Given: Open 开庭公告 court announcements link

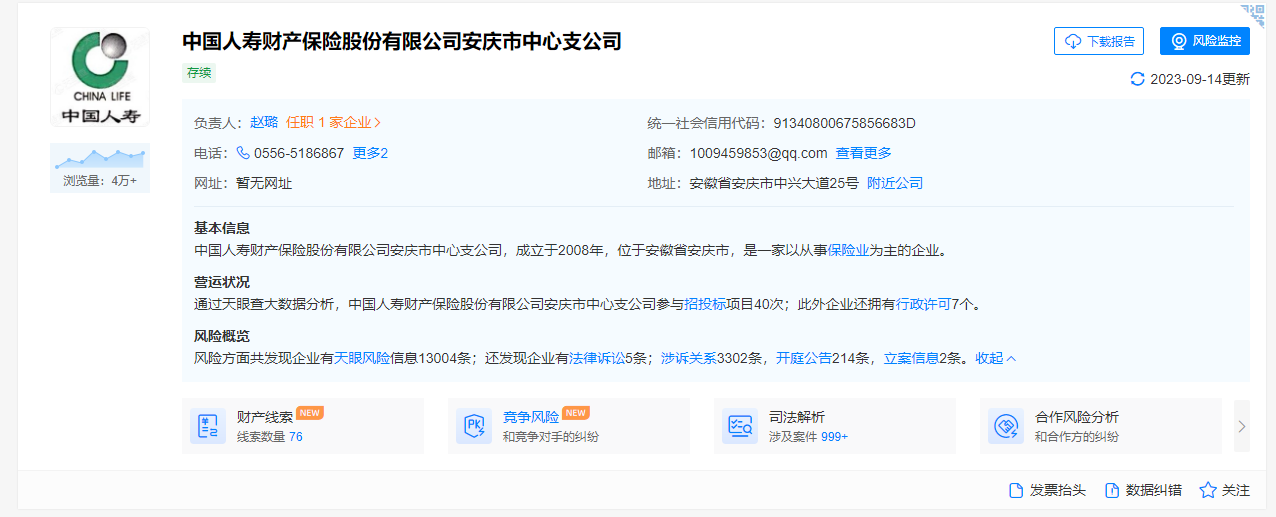Looking at the screenshot, I should [x=804, y=358].
